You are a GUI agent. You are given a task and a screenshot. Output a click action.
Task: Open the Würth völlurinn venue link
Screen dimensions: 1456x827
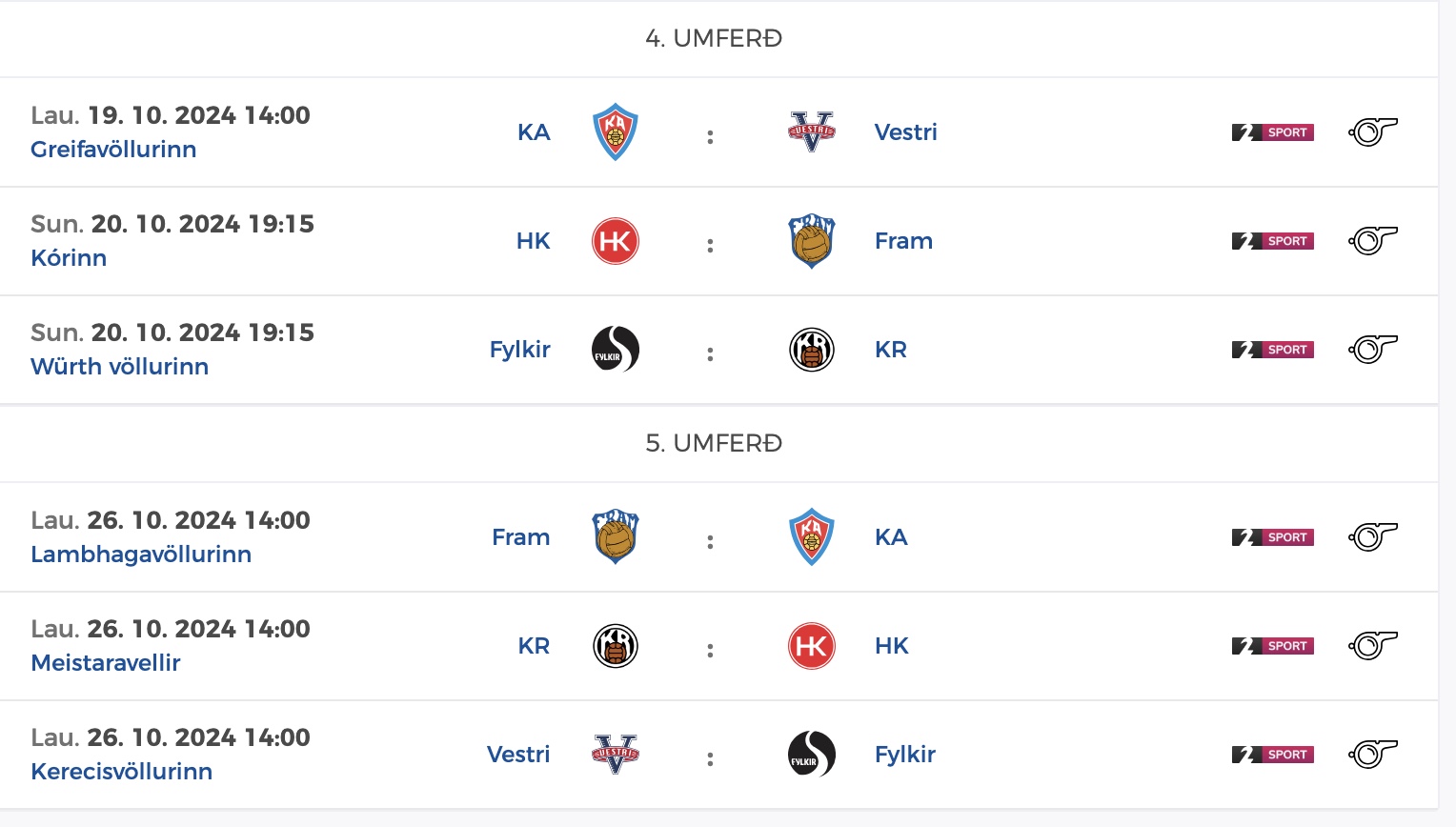point(119,367)
